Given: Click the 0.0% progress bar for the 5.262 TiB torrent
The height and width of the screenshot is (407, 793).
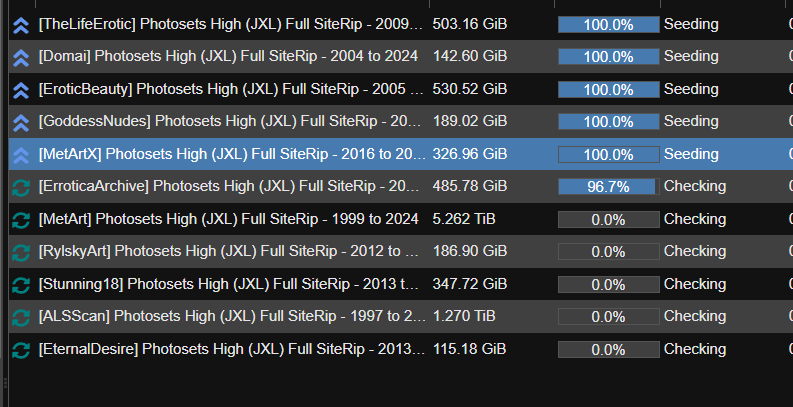Looking at the screenshot, I should tap(608, 219).
